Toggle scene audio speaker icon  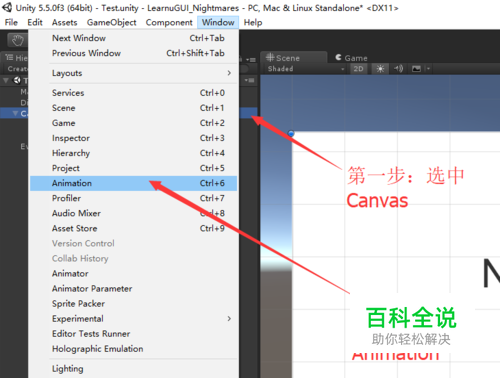pyautogui.click(x=398, y=69)
